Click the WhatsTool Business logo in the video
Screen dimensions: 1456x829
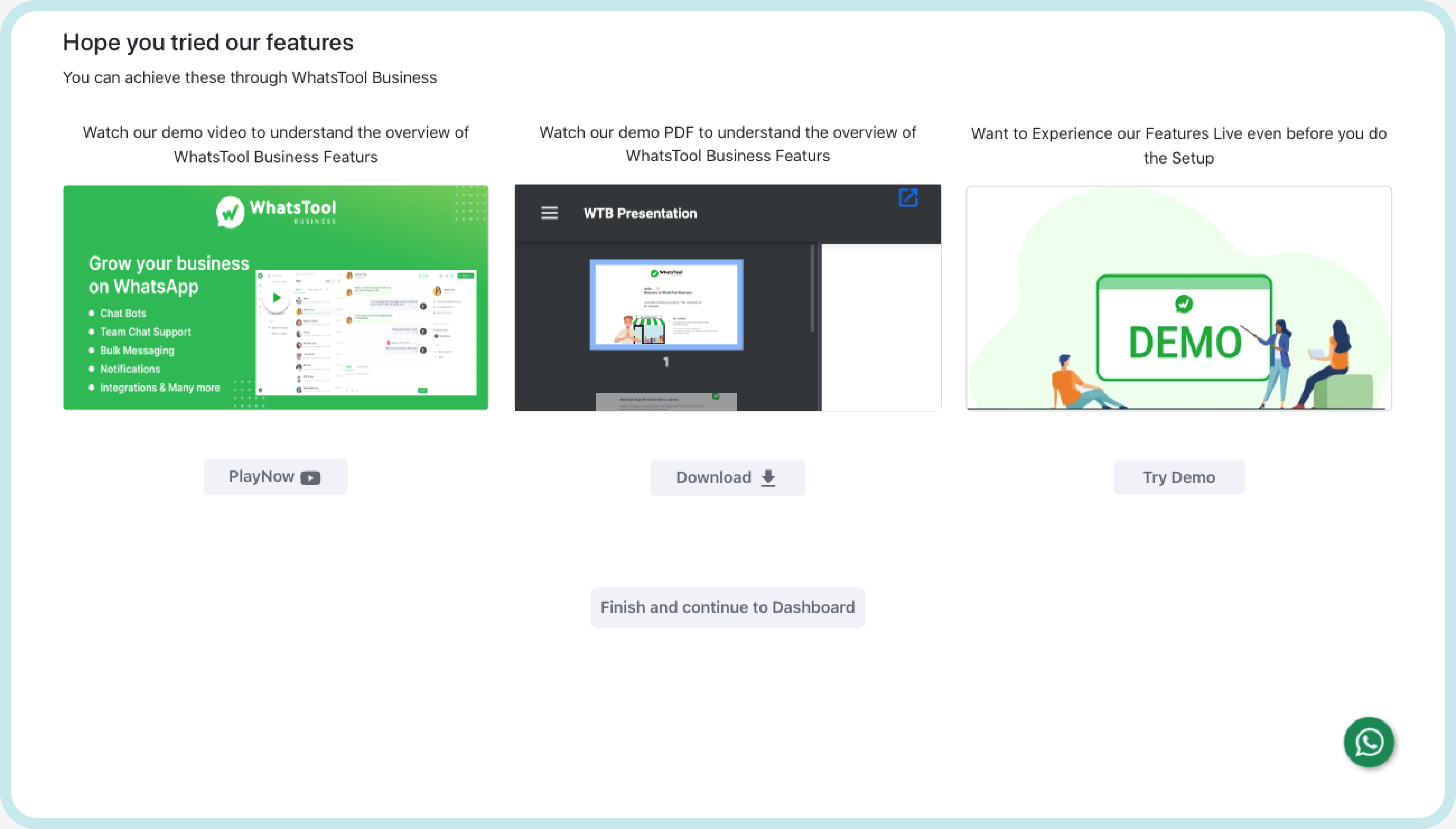(x=276, y=212)
